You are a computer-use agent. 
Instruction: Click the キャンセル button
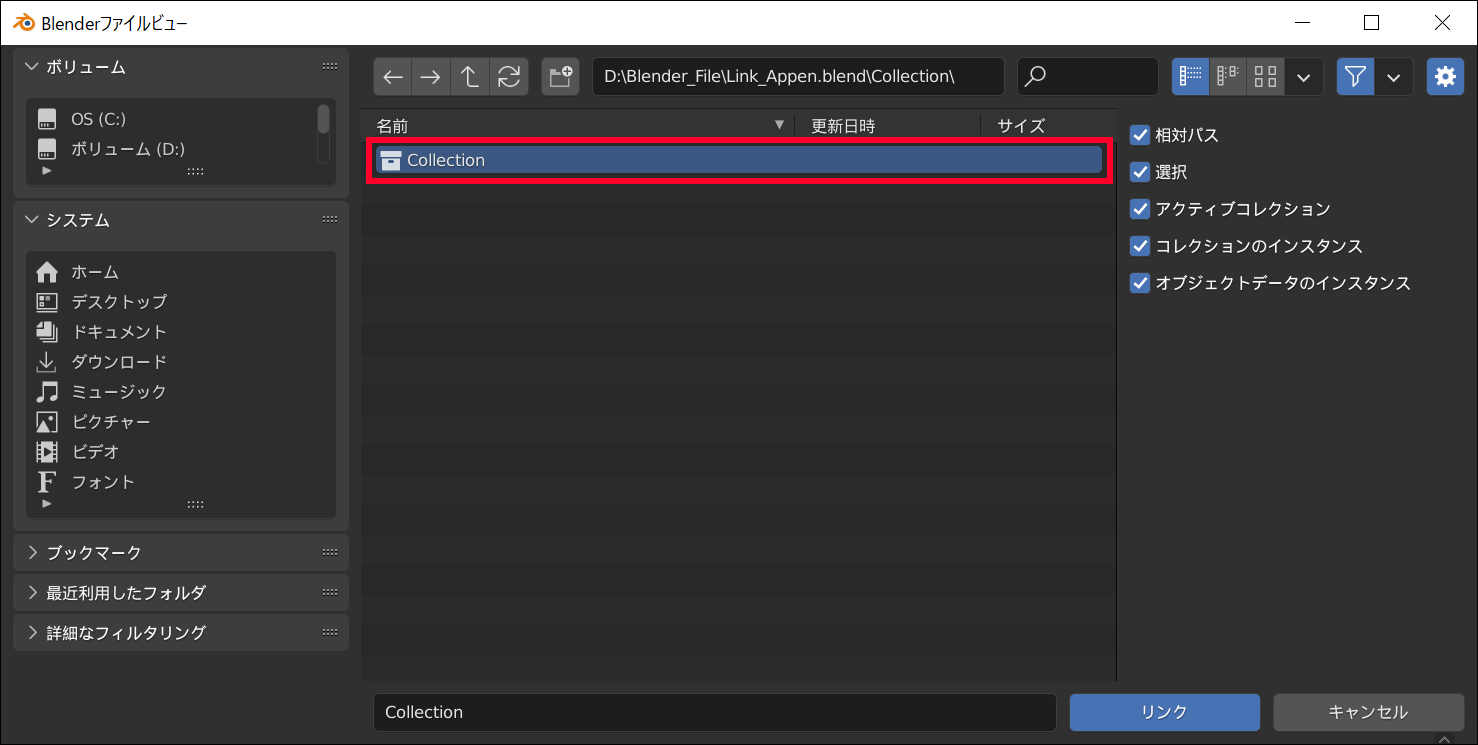click(1367, 712)
